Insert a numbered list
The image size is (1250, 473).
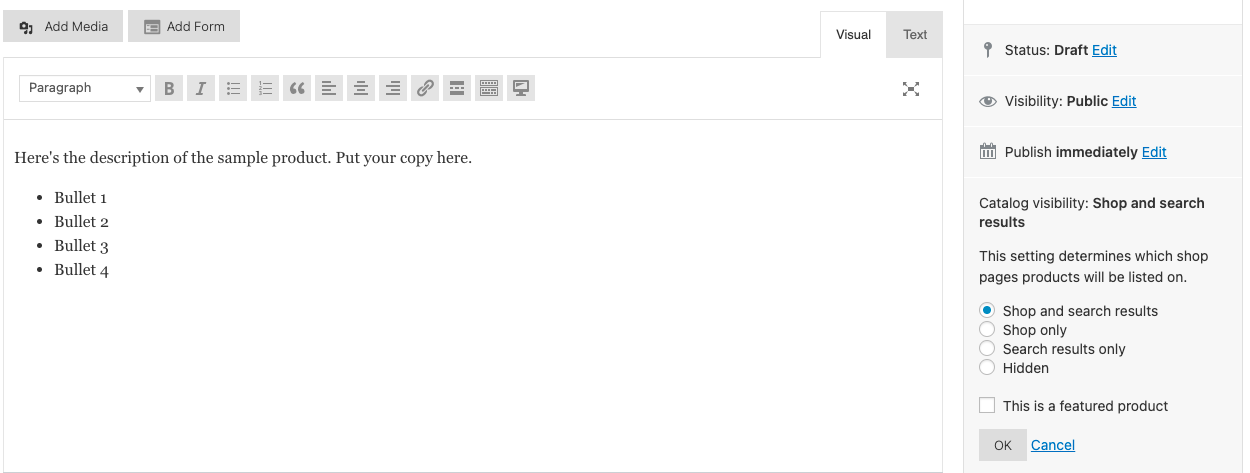(x=265, y=88)
